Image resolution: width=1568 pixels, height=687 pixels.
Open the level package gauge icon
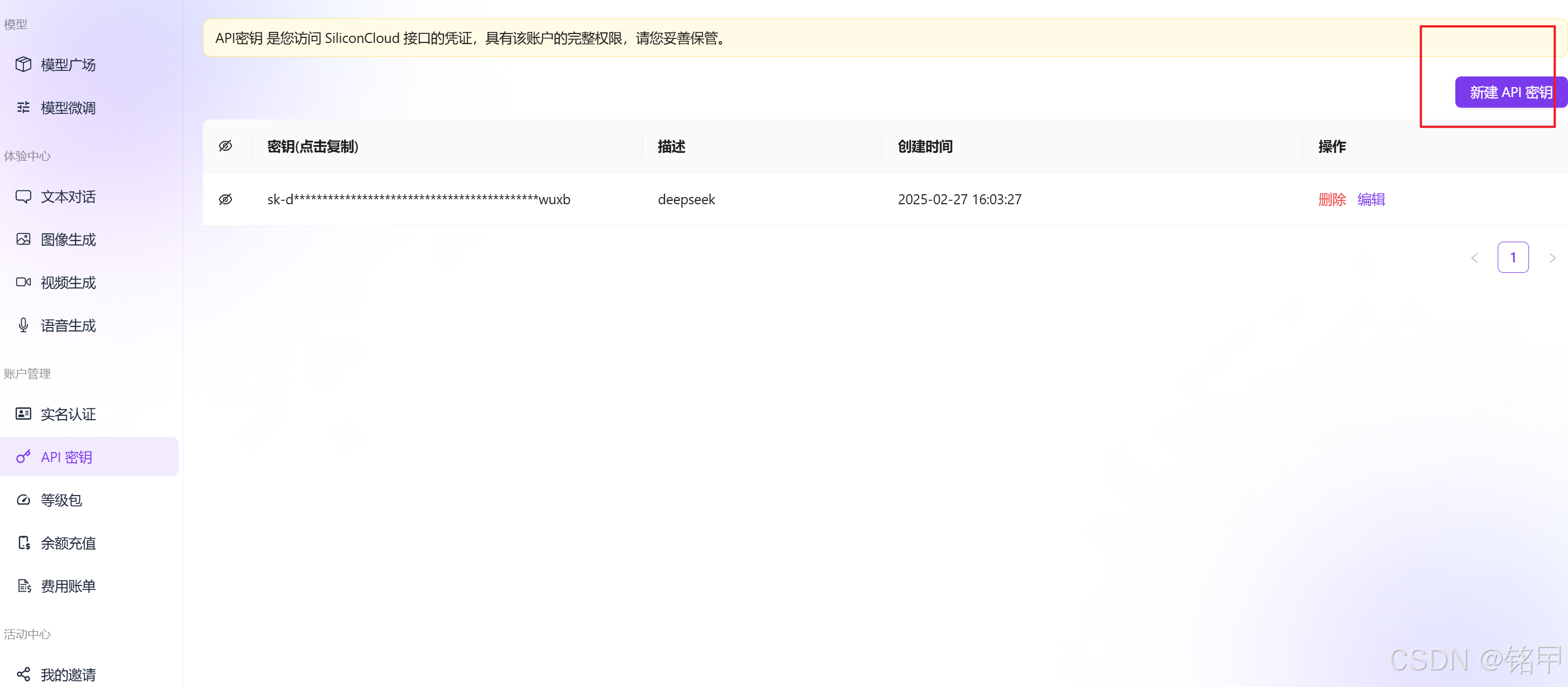(x=23, y=500)
